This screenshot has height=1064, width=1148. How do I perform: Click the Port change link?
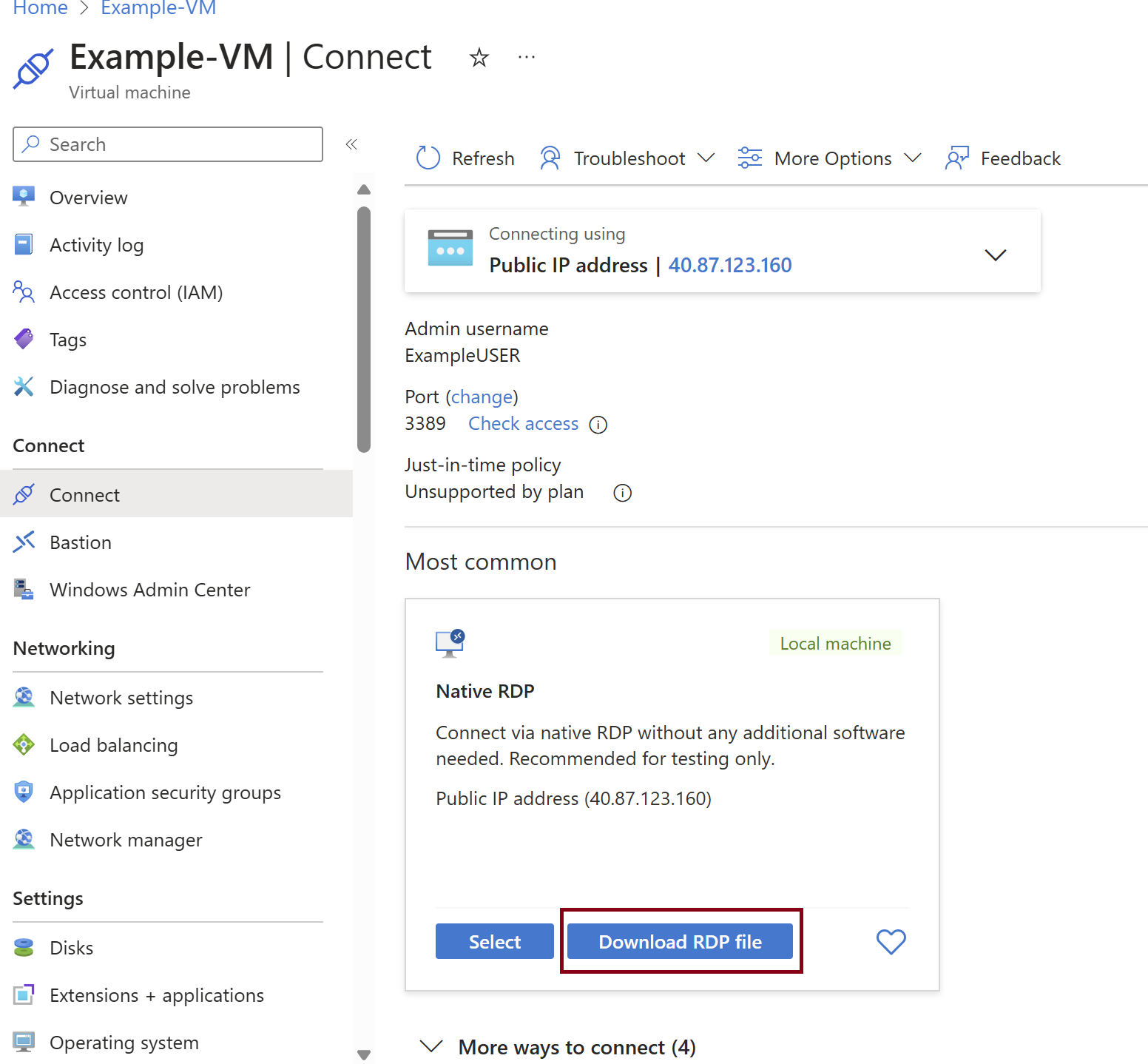[x=482, y=397]
